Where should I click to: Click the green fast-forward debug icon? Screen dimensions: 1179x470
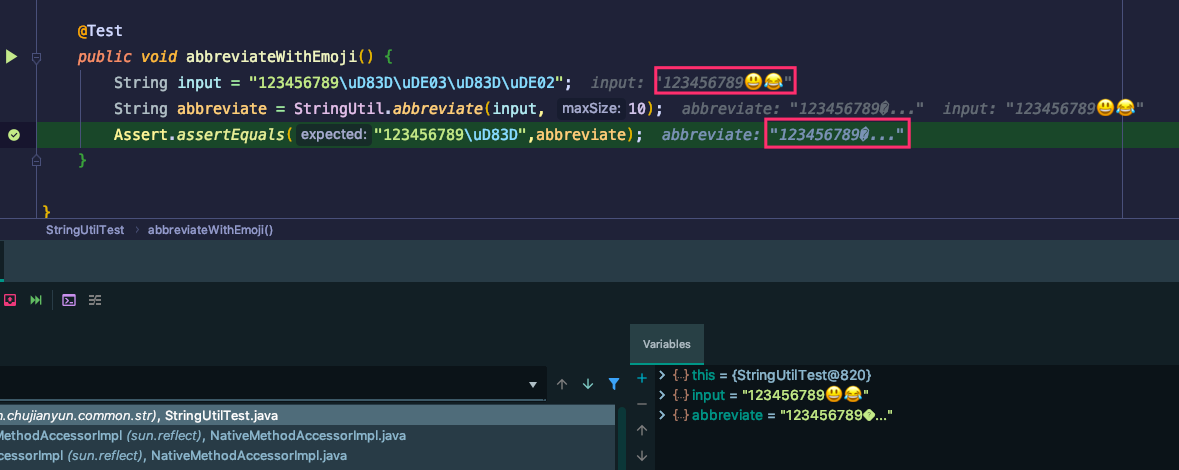pos(35,300)
